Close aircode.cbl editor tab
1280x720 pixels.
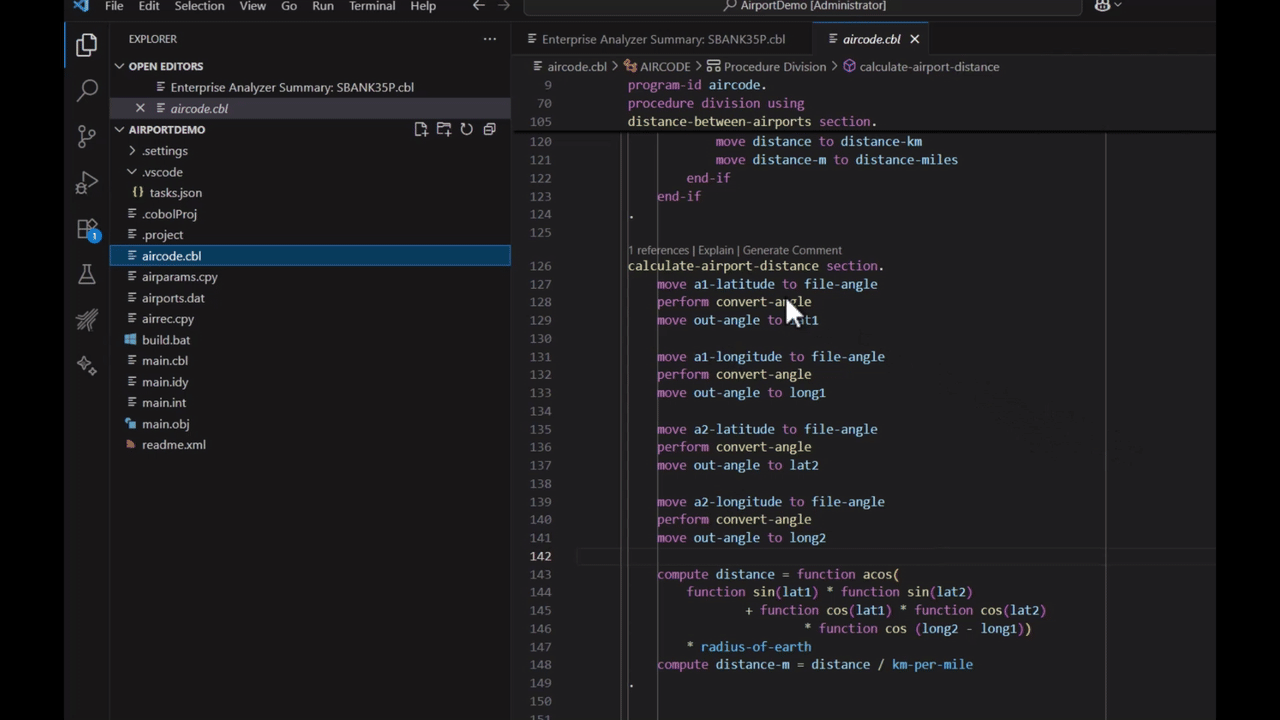click(x=914, y=39)
